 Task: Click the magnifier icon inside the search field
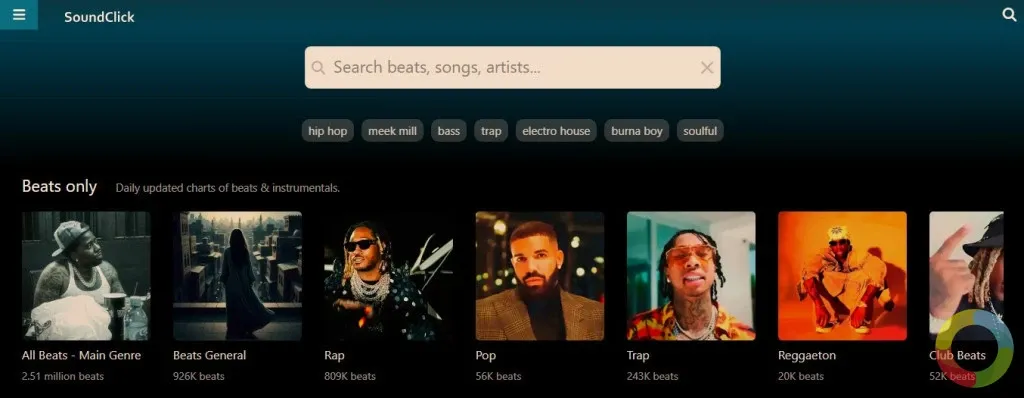318,67
